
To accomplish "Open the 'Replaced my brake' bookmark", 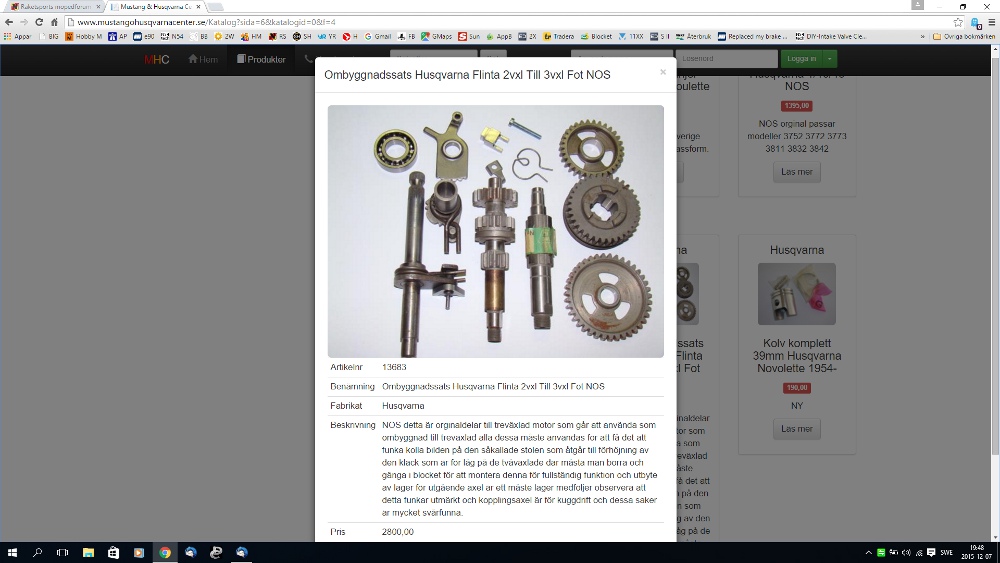I will [x=753, y=36].
